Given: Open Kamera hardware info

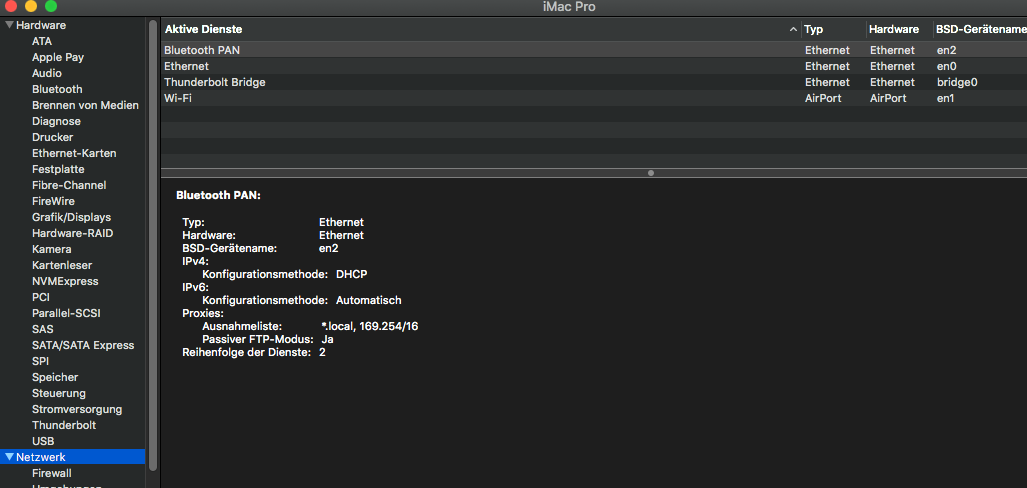Looking at the screenshot, I should point(52,250).
